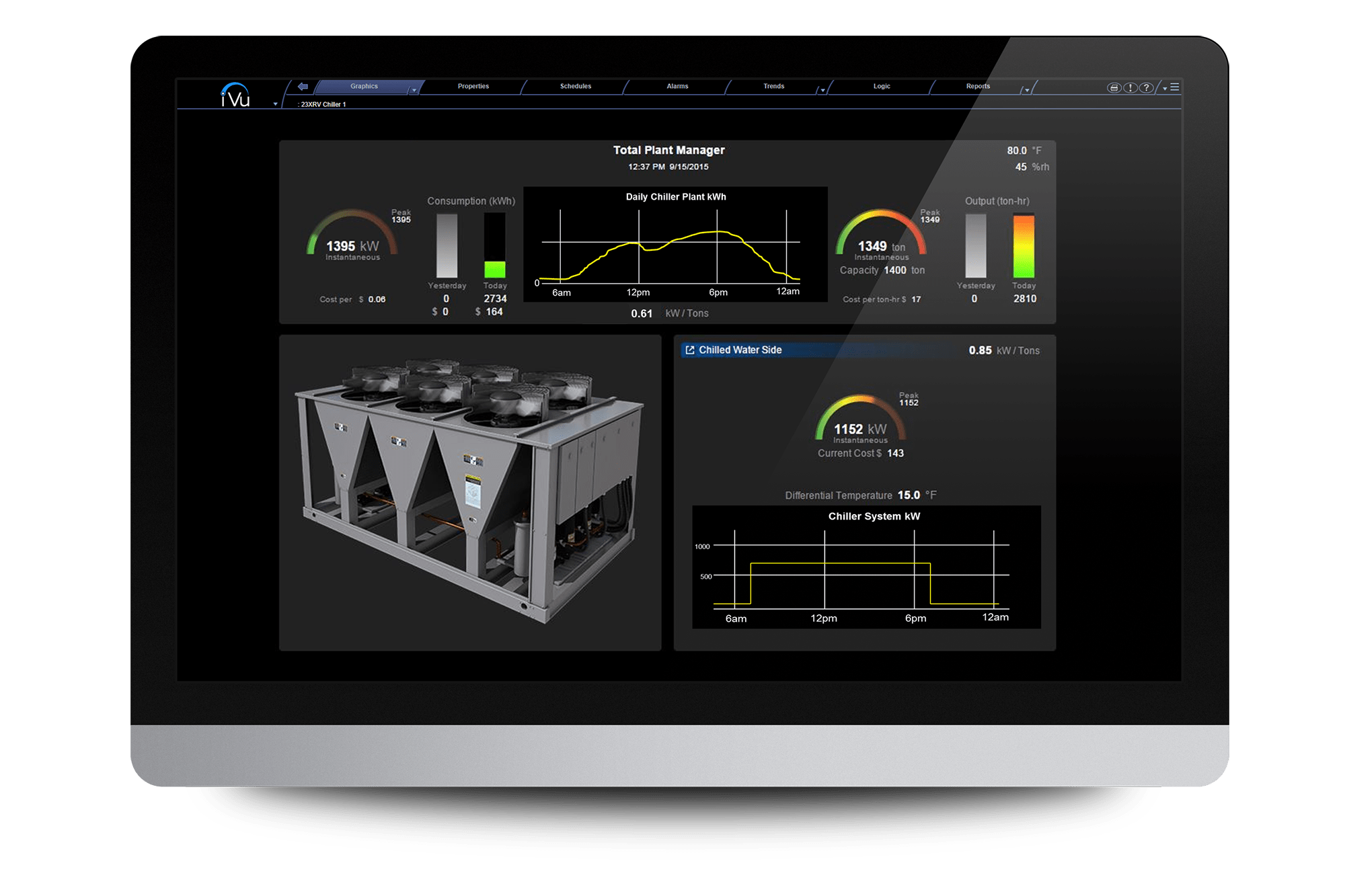Open the Schedules tab
Image resolution: width=1345 pixels, height=896 pixels.
576,87
